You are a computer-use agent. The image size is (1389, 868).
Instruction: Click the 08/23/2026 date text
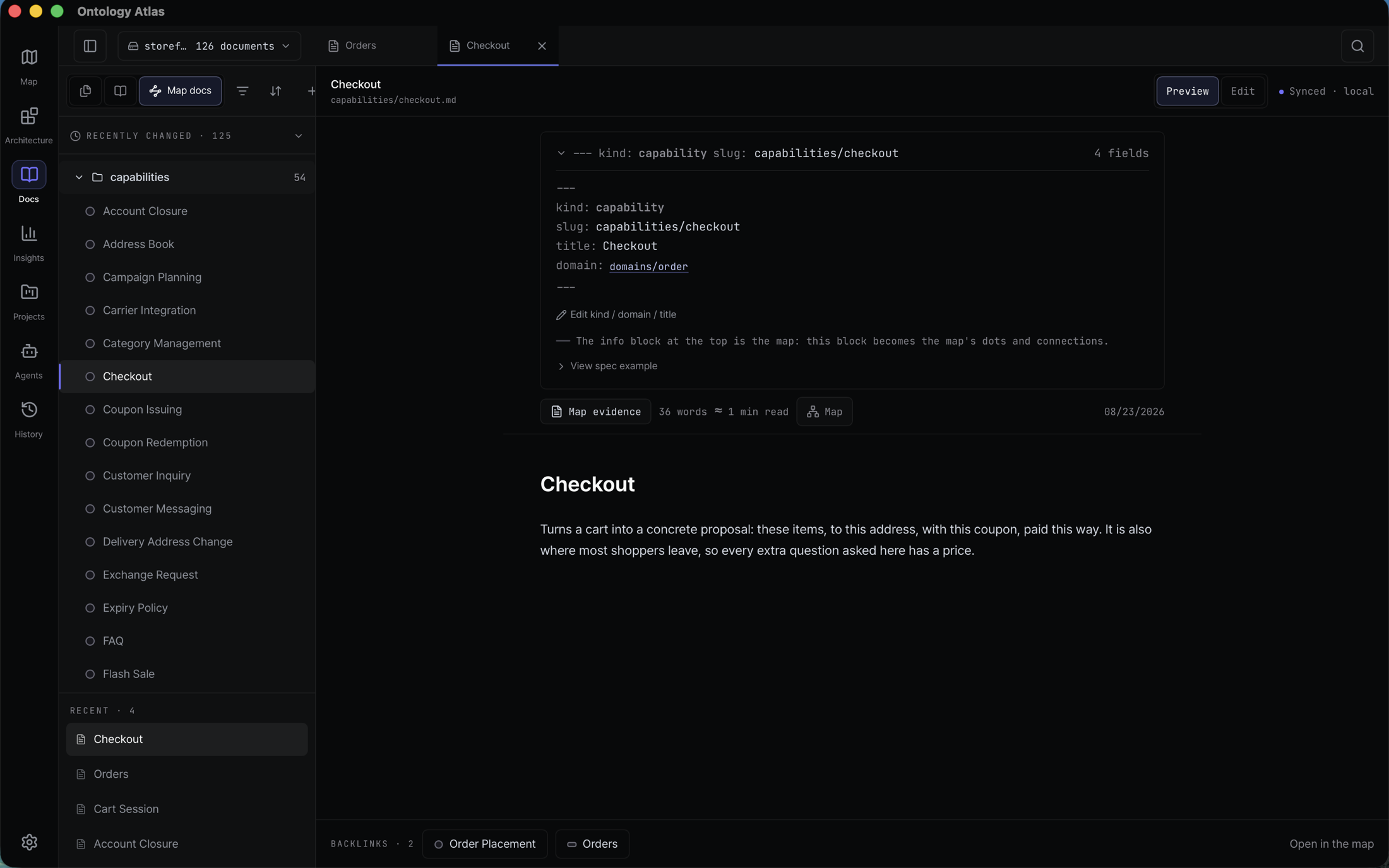1134,412
